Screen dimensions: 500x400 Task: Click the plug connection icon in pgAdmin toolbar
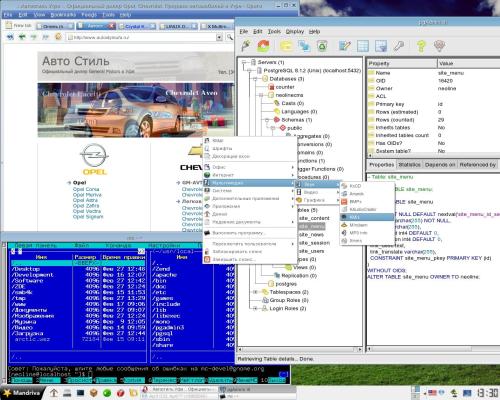(x=246, y=46)
